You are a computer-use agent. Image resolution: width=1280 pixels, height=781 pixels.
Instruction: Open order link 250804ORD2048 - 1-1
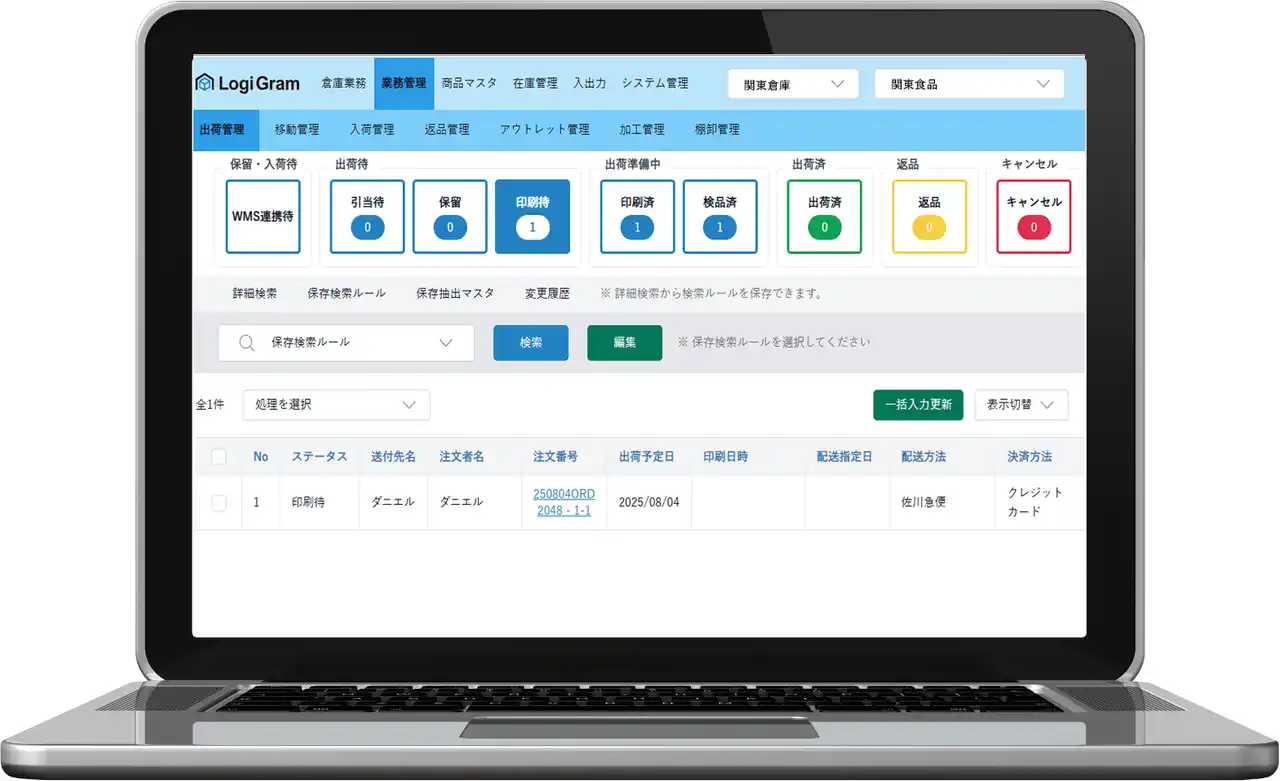(x=564, y=502)
